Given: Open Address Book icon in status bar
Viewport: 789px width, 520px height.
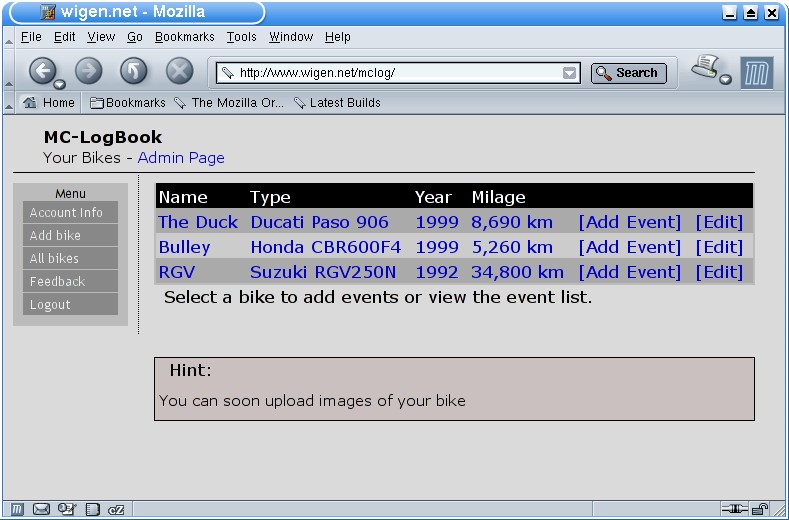Looking at the screenshot, I should click(93, 509).
